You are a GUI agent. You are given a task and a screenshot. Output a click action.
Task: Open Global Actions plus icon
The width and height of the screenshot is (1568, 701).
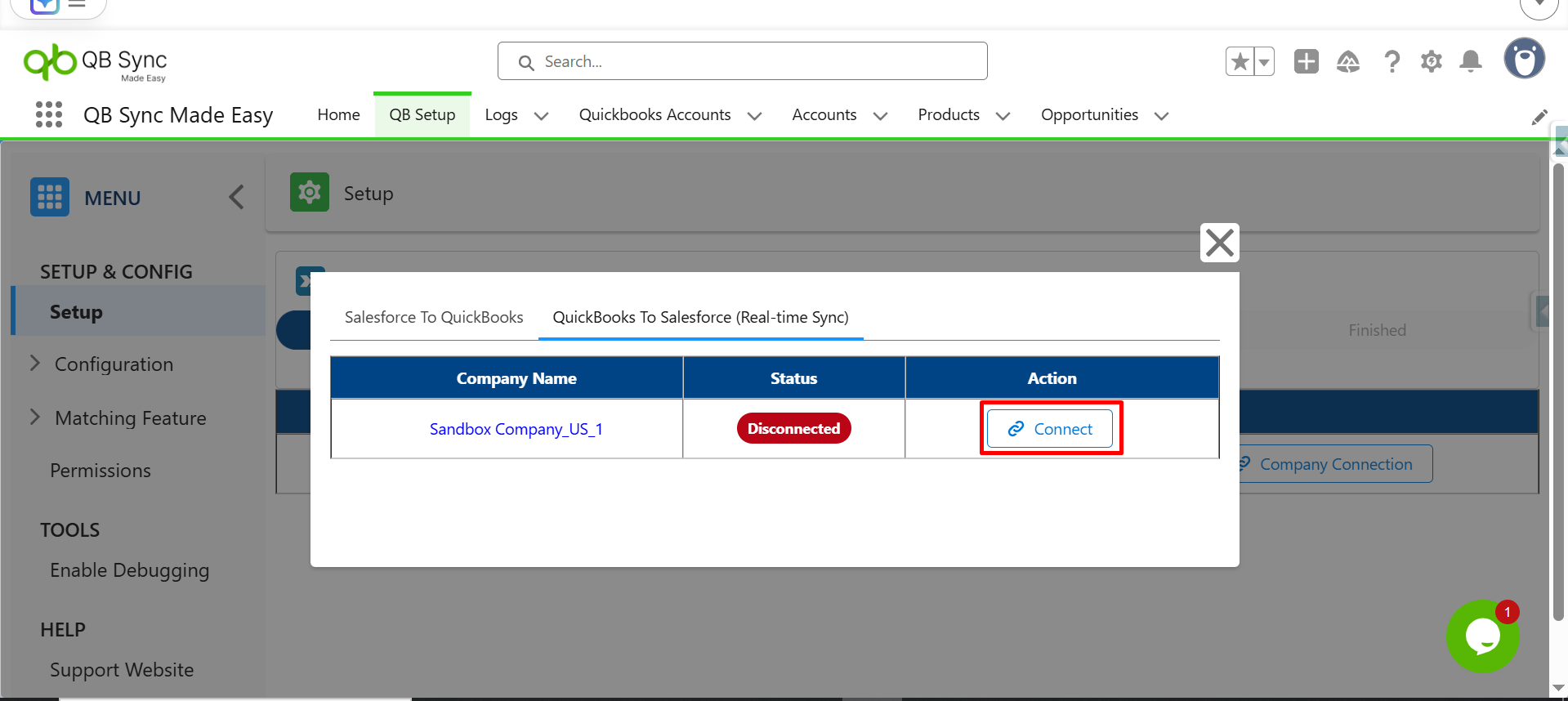coord(1307,61)
